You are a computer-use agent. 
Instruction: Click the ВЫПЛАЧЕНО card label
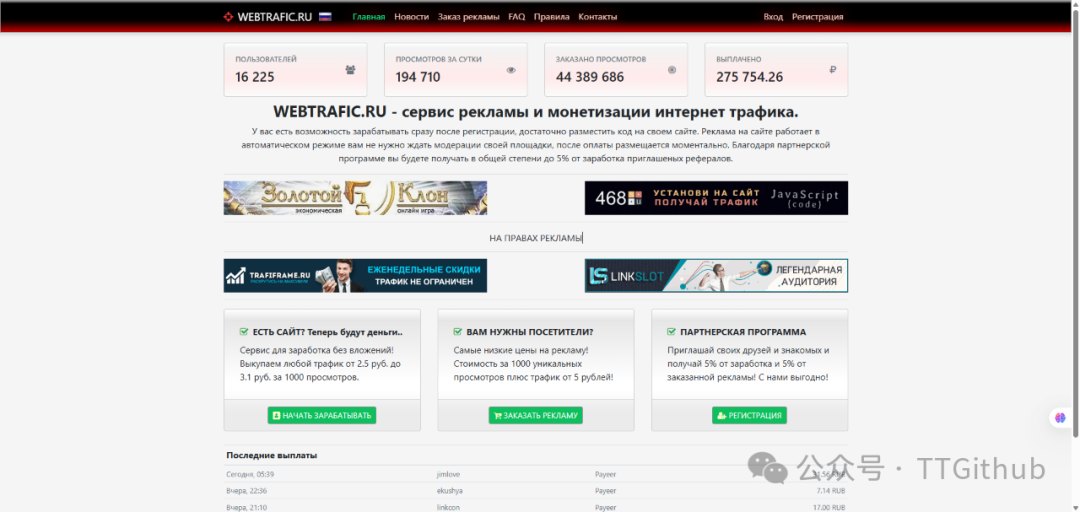(x=739, y=59)
